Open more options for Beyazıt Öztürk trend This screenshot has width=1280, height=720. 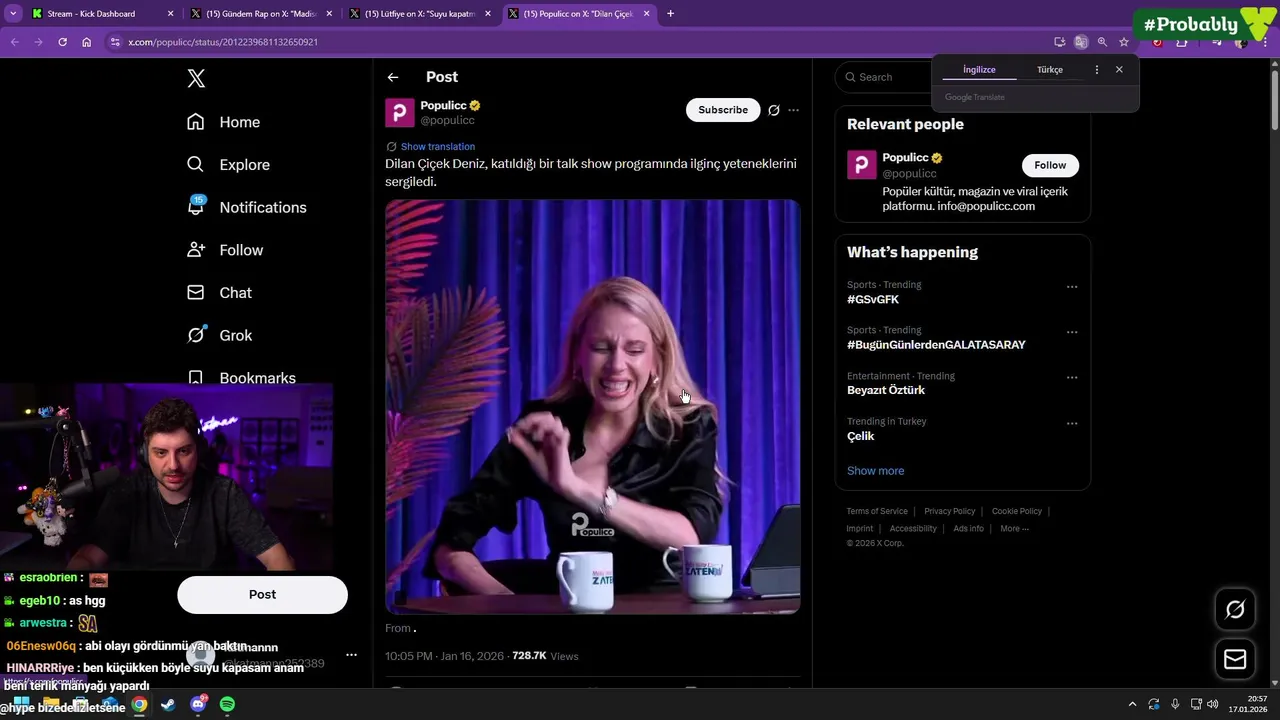pyautogui.click(x=1072, y=378)
